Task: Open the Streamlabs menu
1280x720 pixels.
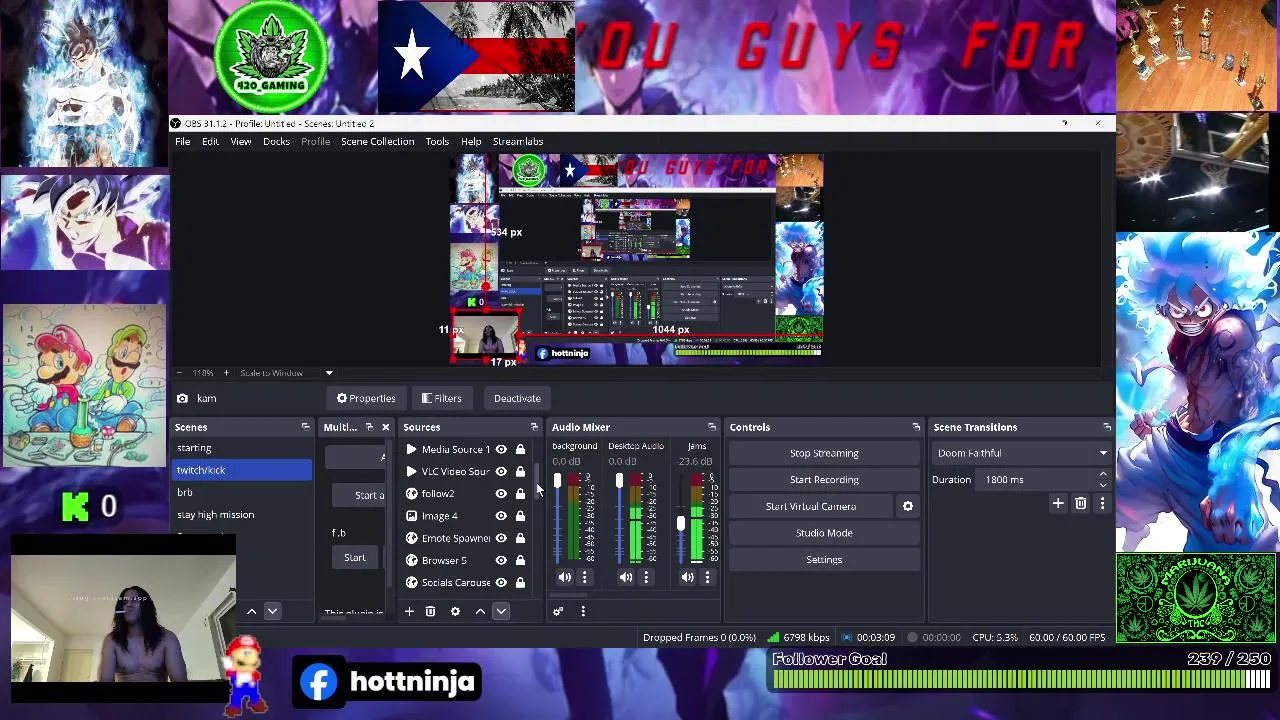Action: click(x=517, y=142)
